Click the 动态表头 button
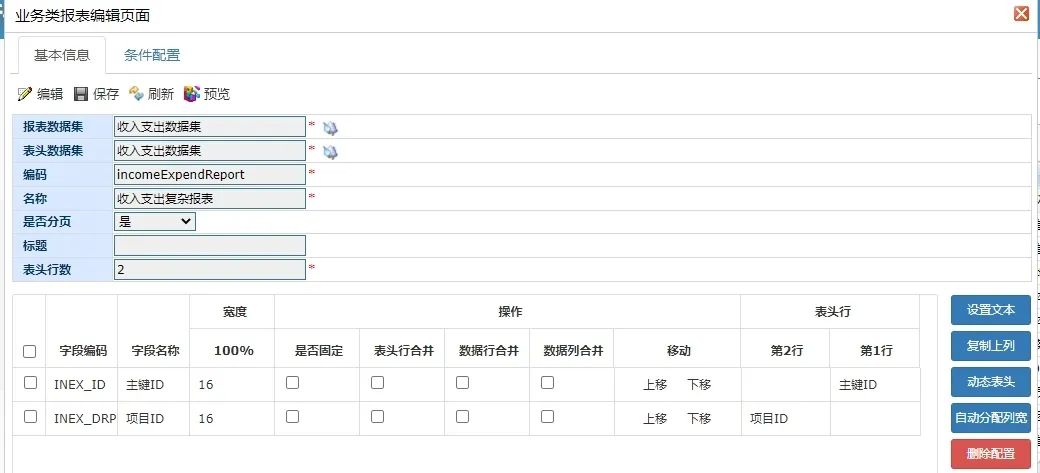This screenshot has height=473, width=1040. coord(990,382)
